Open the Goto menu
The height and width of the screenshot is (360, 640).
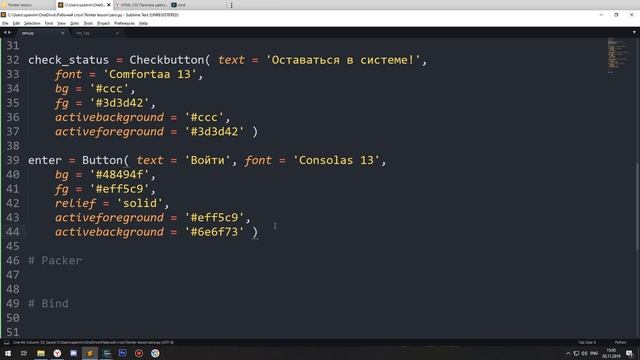pyautogui.click(x=74, y=23)
